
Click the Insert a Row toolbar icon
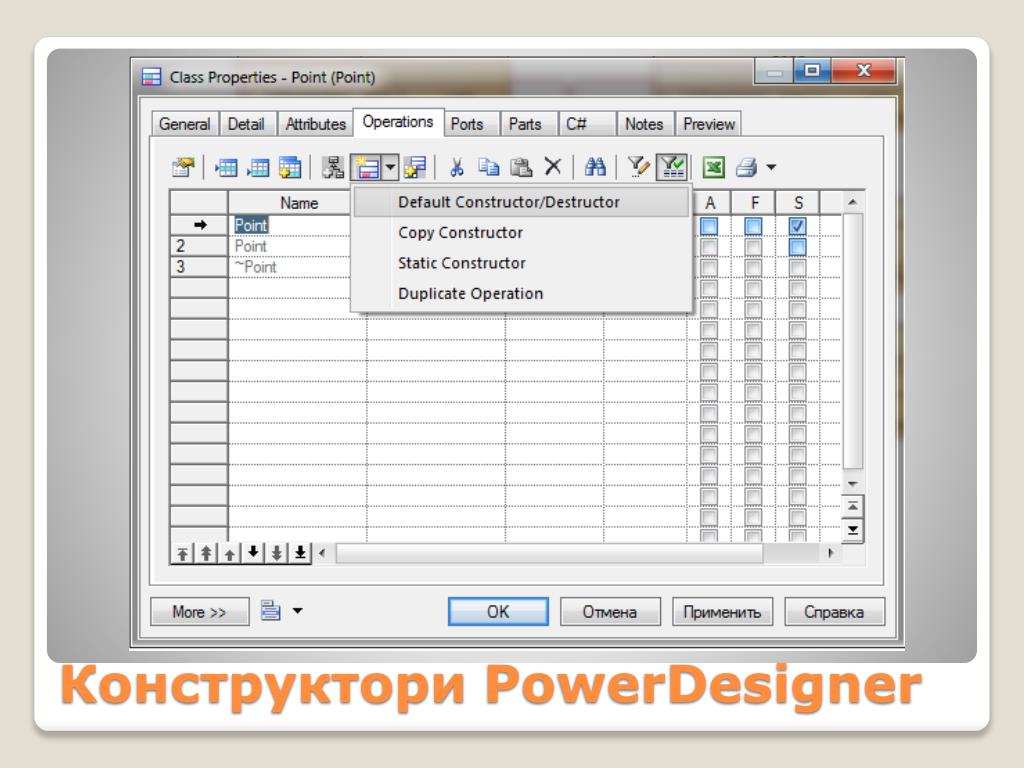(x=226, y=168)
